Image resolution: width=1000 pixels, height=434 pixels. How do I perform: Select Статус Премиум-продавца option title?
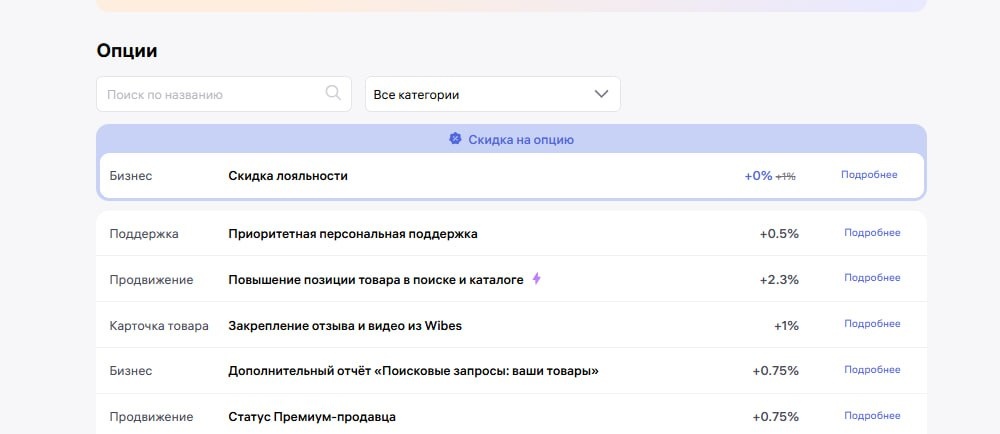312,417
